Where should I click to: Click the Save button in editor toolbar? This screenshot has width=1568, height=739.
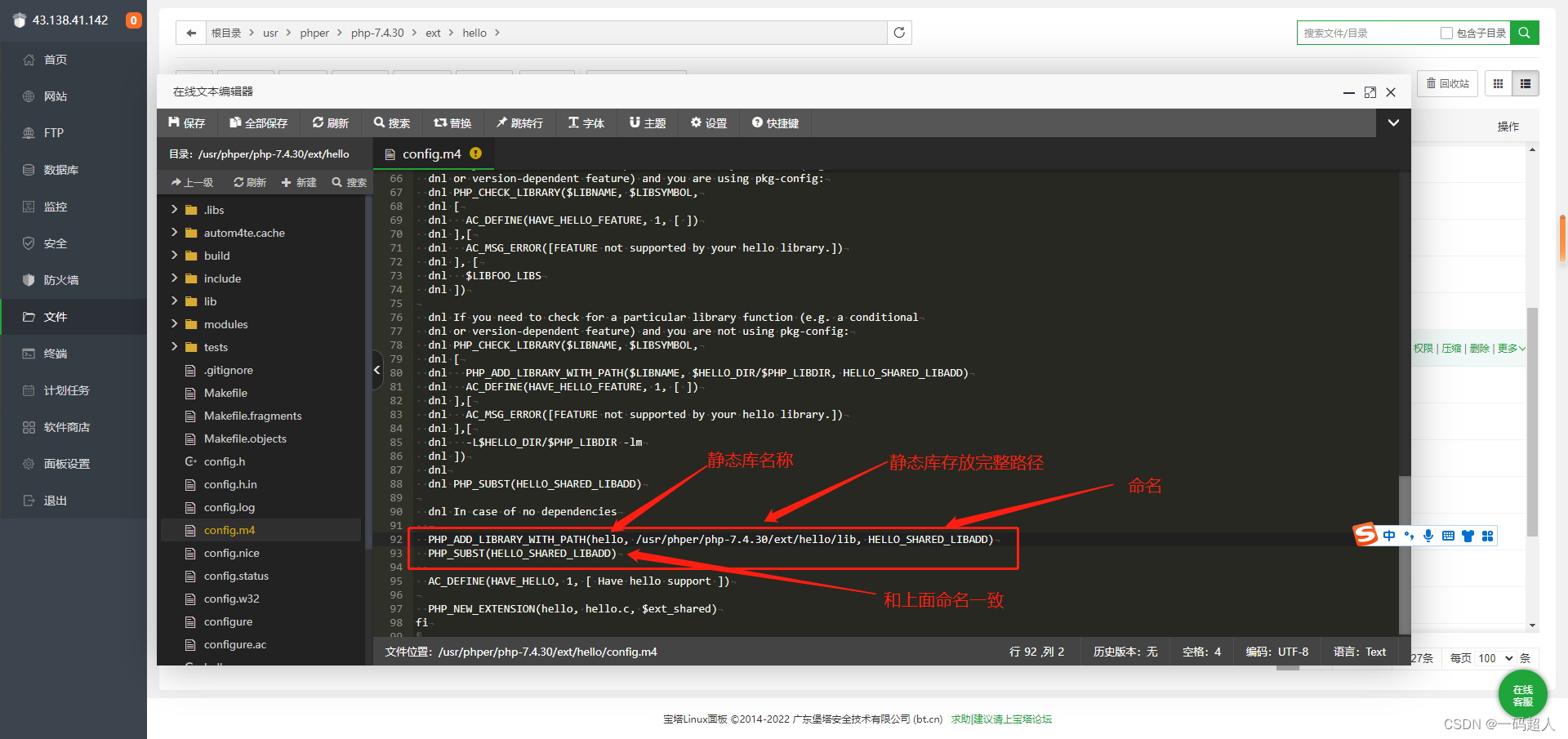coord(187,122)
